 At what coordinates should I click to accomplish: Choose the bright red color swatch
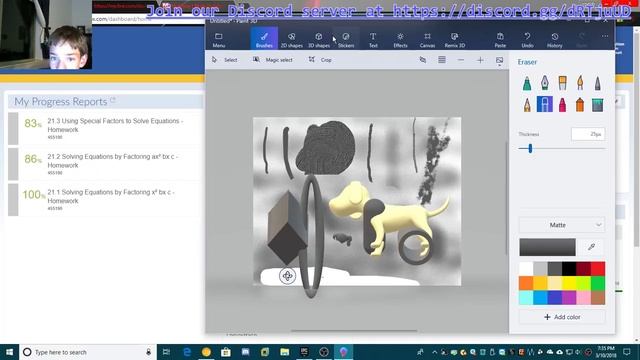pos(598,269)
